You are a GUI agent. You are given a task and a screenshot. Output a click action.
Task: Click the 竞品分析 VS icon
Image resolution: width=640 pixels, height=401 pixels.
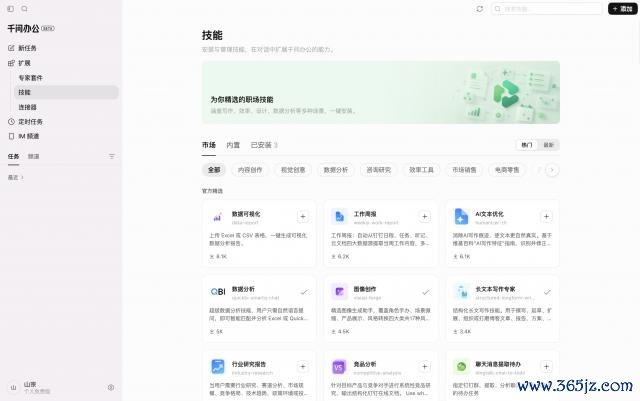339,367
